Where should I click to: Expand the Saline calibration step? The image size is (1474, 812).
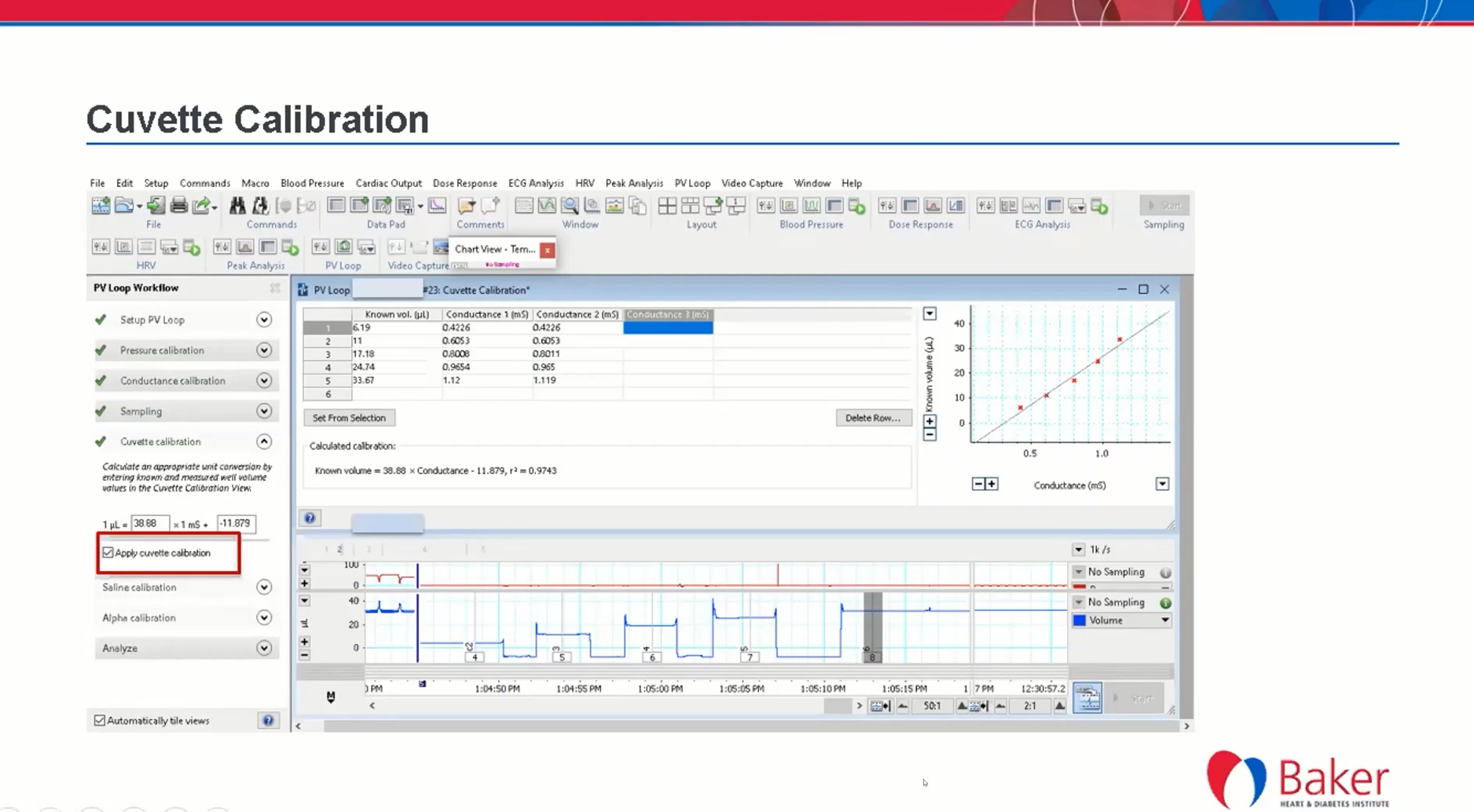tap(264, 587)
